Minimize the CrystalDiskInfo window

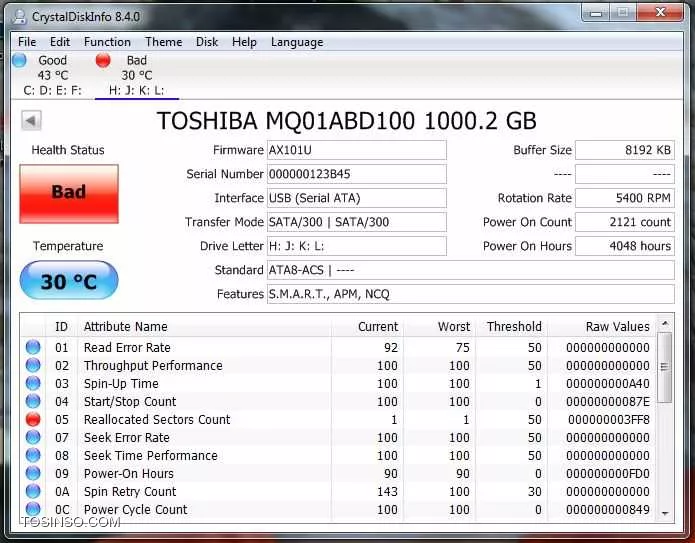(596, 13)
